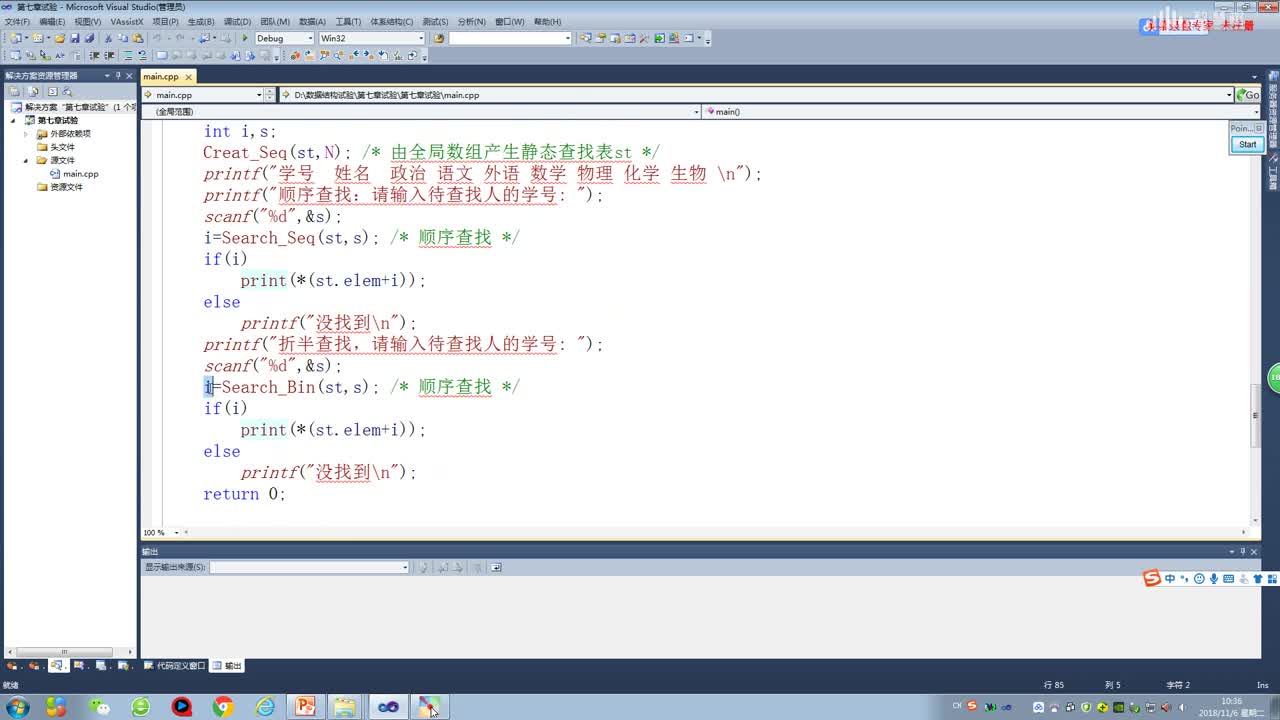
Task: Click the PowerPoint taskbar icon
Action: 305,707
